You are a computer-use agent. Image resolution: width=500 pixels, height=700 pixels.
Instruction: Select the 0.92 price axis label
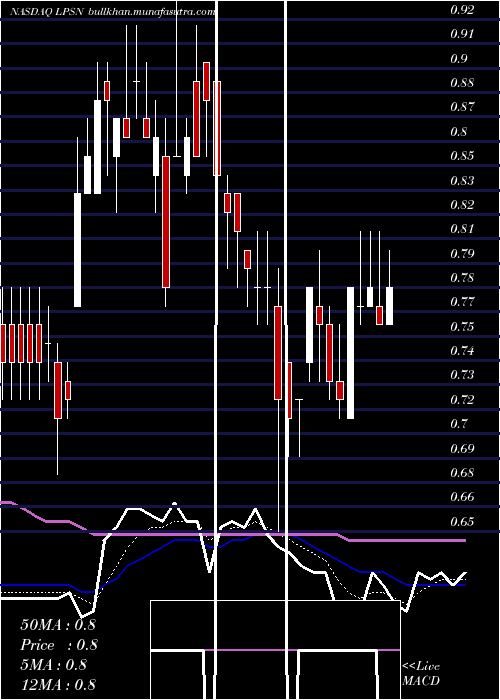[x=462, y=9]
